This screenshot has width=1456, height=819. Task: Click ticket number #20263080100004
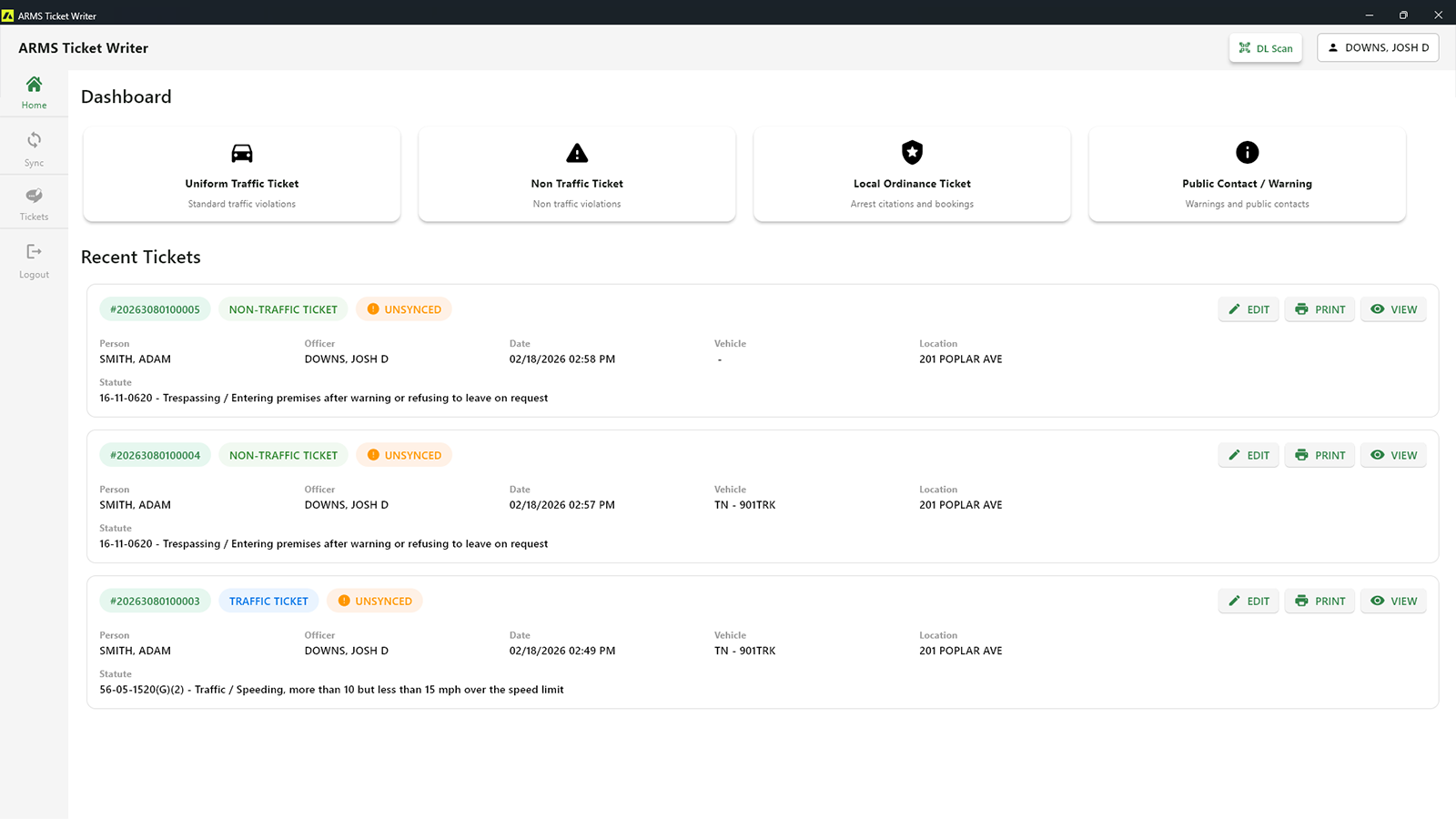(155, 454)
